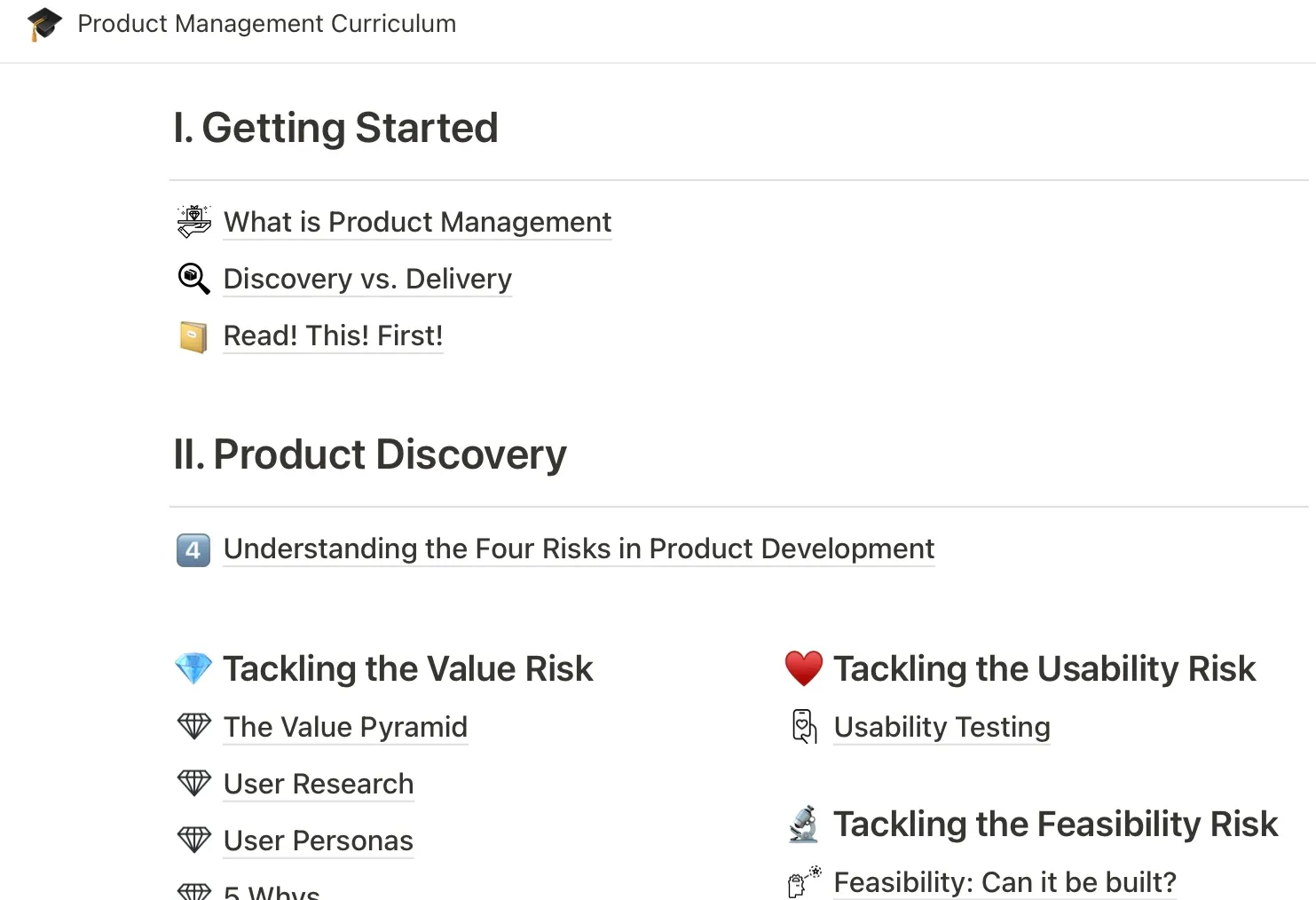The image size is (1316, 900).
Task: Click the microscope Feasibility Risk icon
Action: pos(804,824)
